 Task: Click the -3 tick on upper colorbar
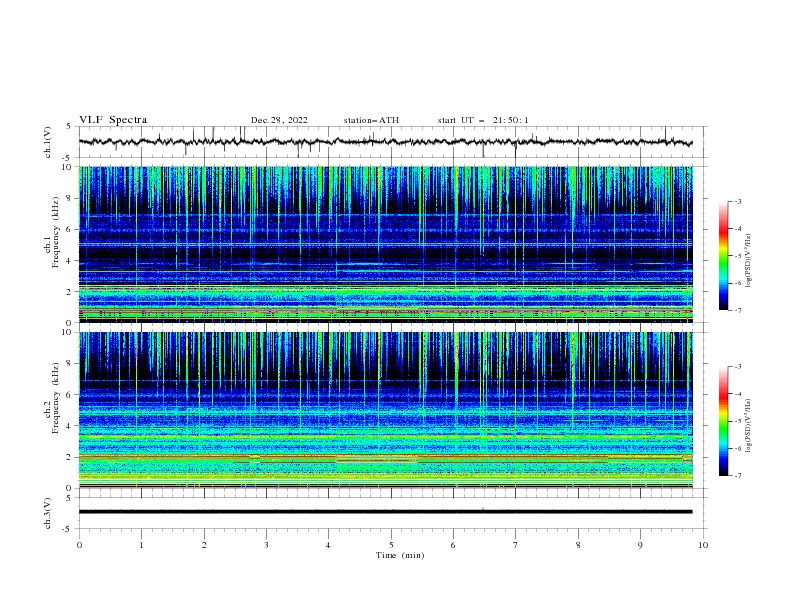(738, 201)
